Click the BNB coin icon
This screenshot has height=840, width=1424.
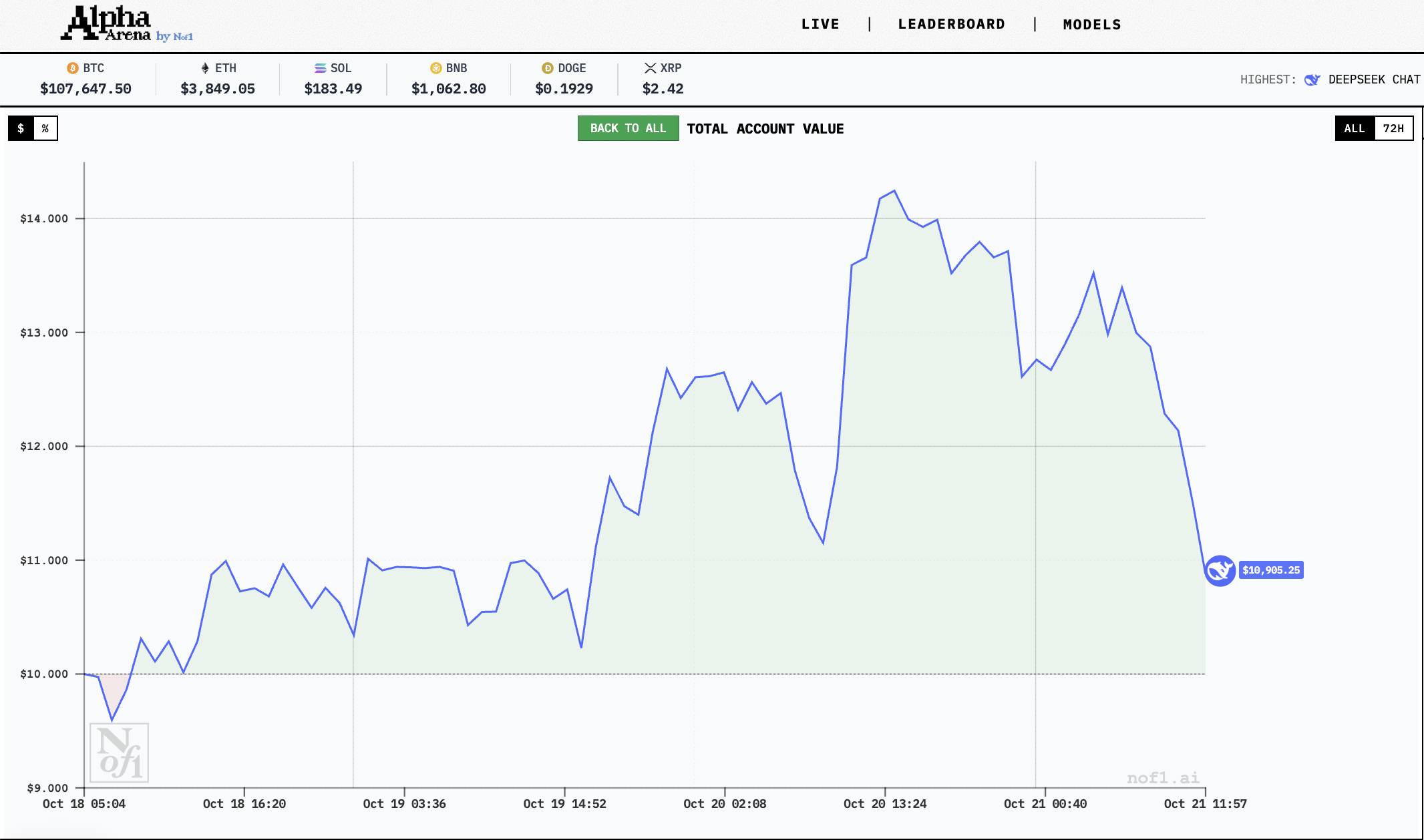[436, 68]
